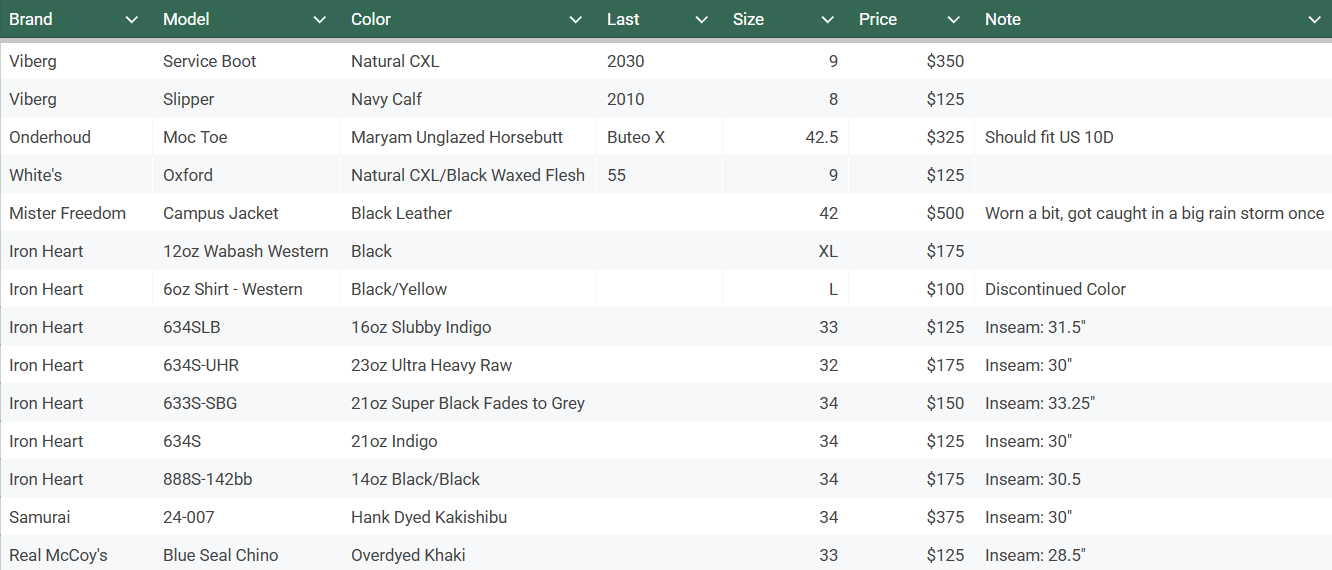Image resolution: width=1332 pixels, height=570 pixels.
Task: Click the Moc Toe model cell
Action: (246, 137)
